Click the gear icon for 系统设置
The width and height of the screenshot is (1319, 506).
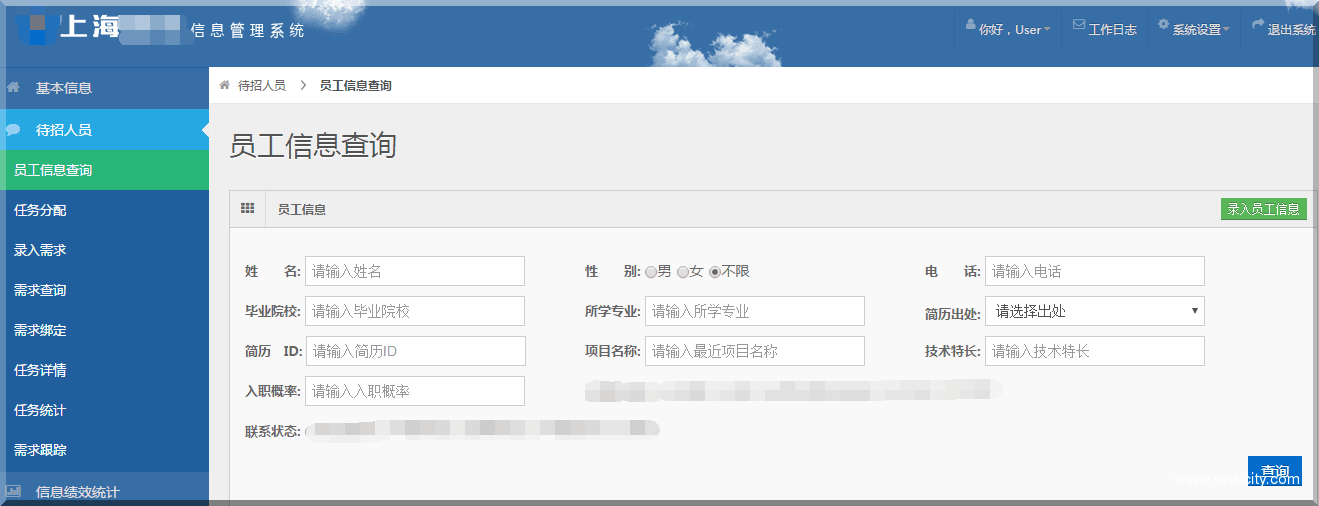tap(1164, 25)
